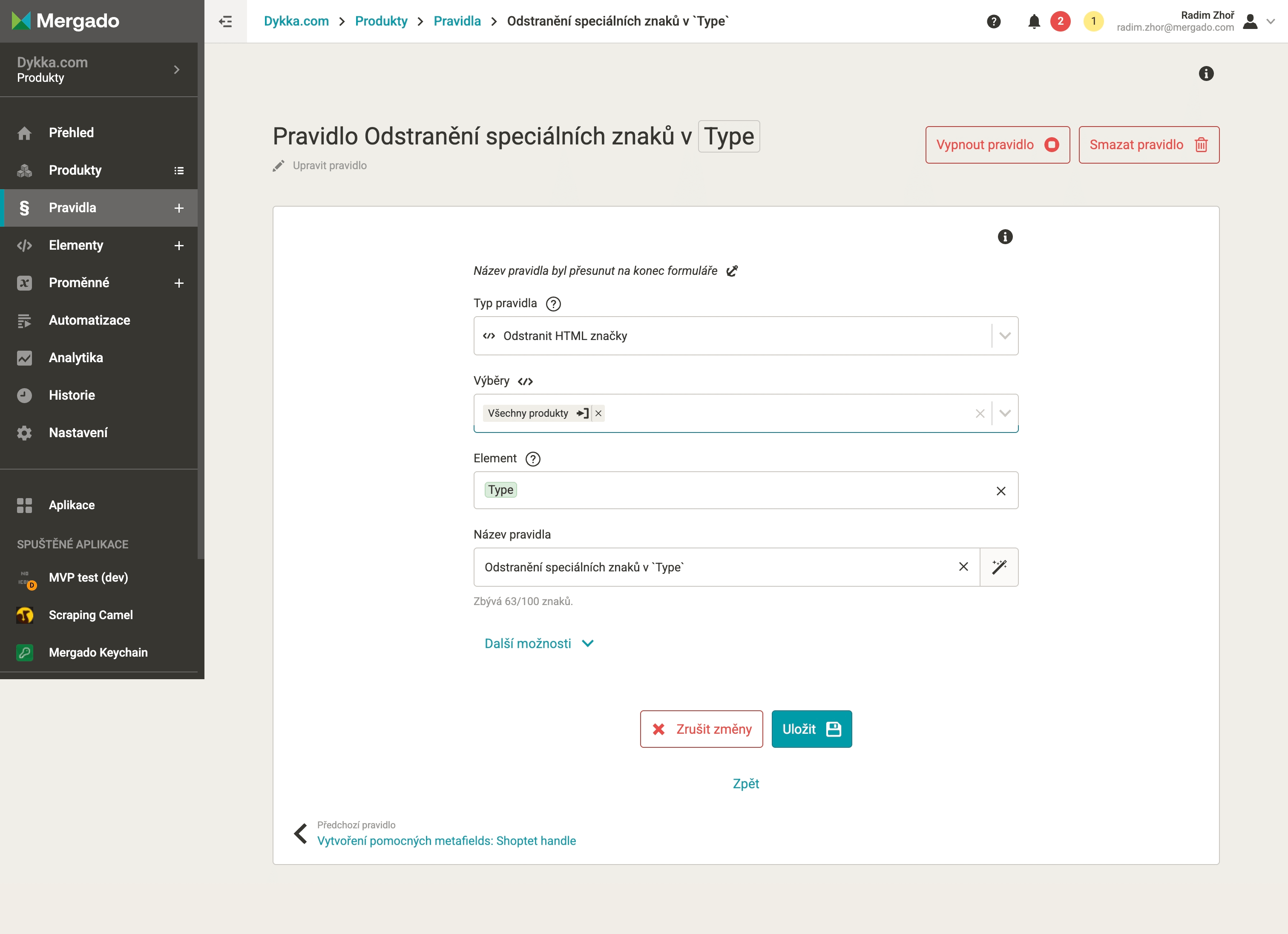Click the Výběry code view icon
Image resolution: width=1288 pixels, height=934 pixels.
pyautogui.click(x=525, y=381)
